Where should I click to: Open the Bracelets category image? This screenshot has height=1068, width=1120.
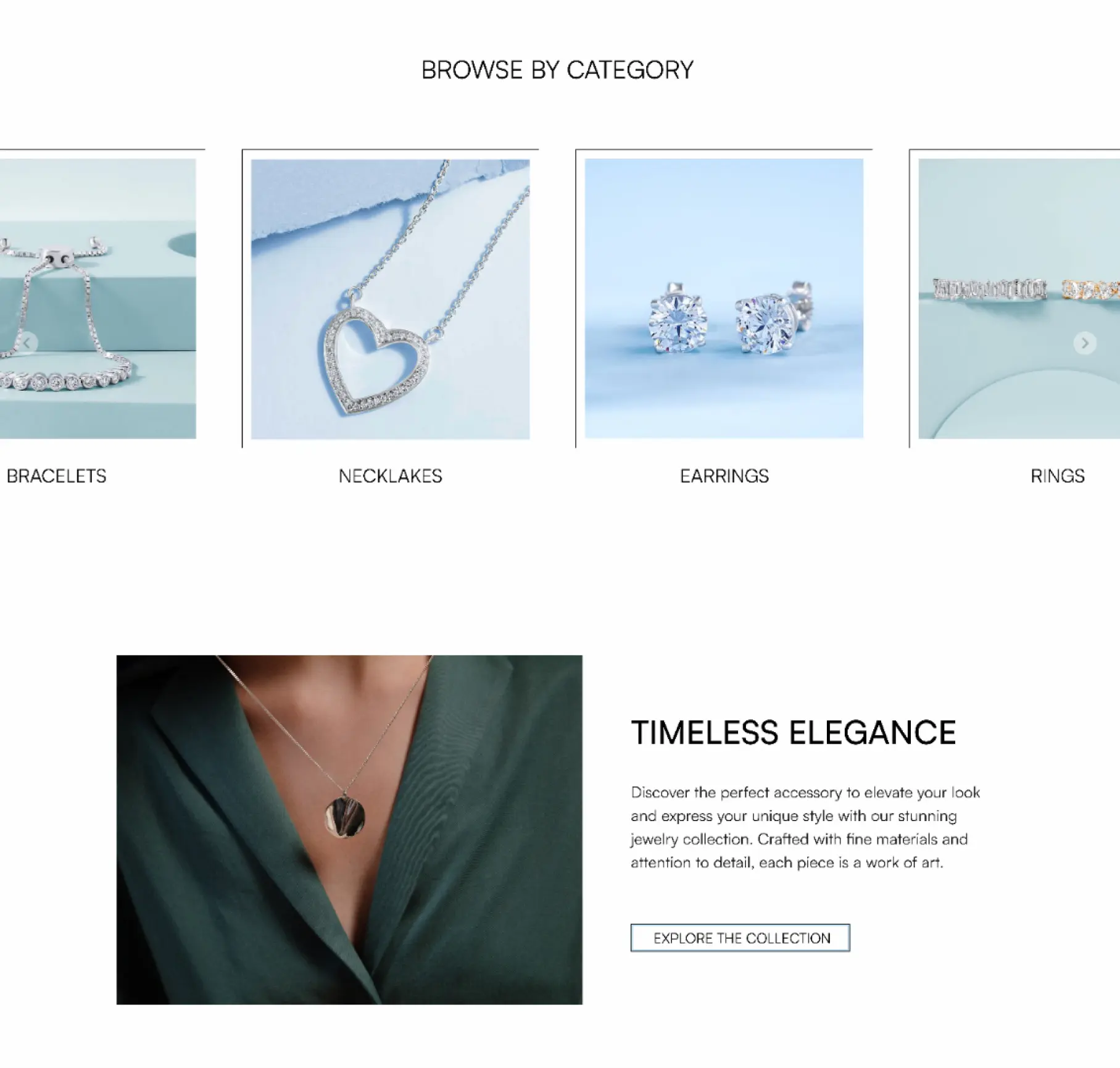(98, 299)
